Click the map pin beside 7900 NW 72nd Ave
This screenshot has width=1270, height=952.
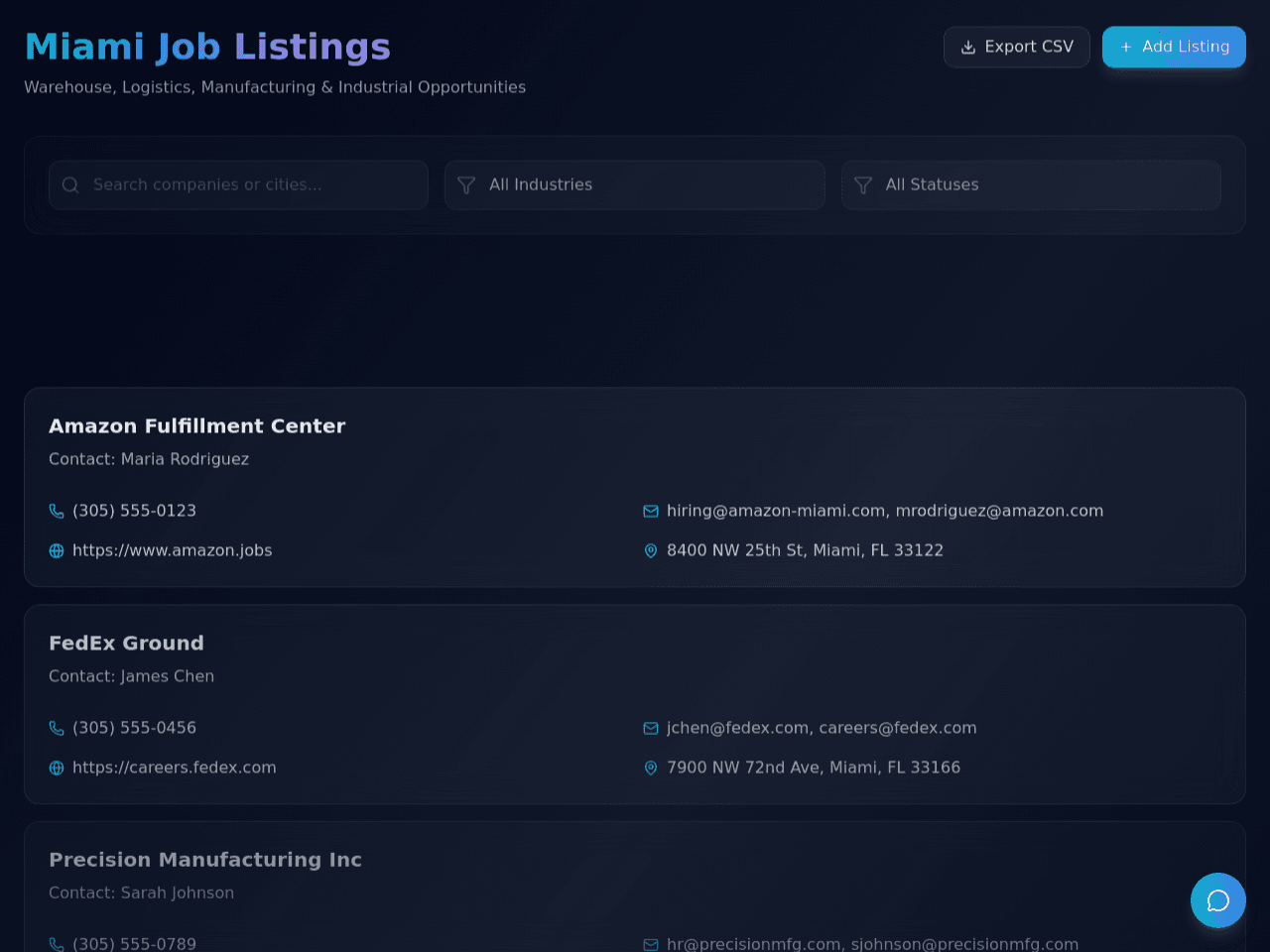click(651, 768)
